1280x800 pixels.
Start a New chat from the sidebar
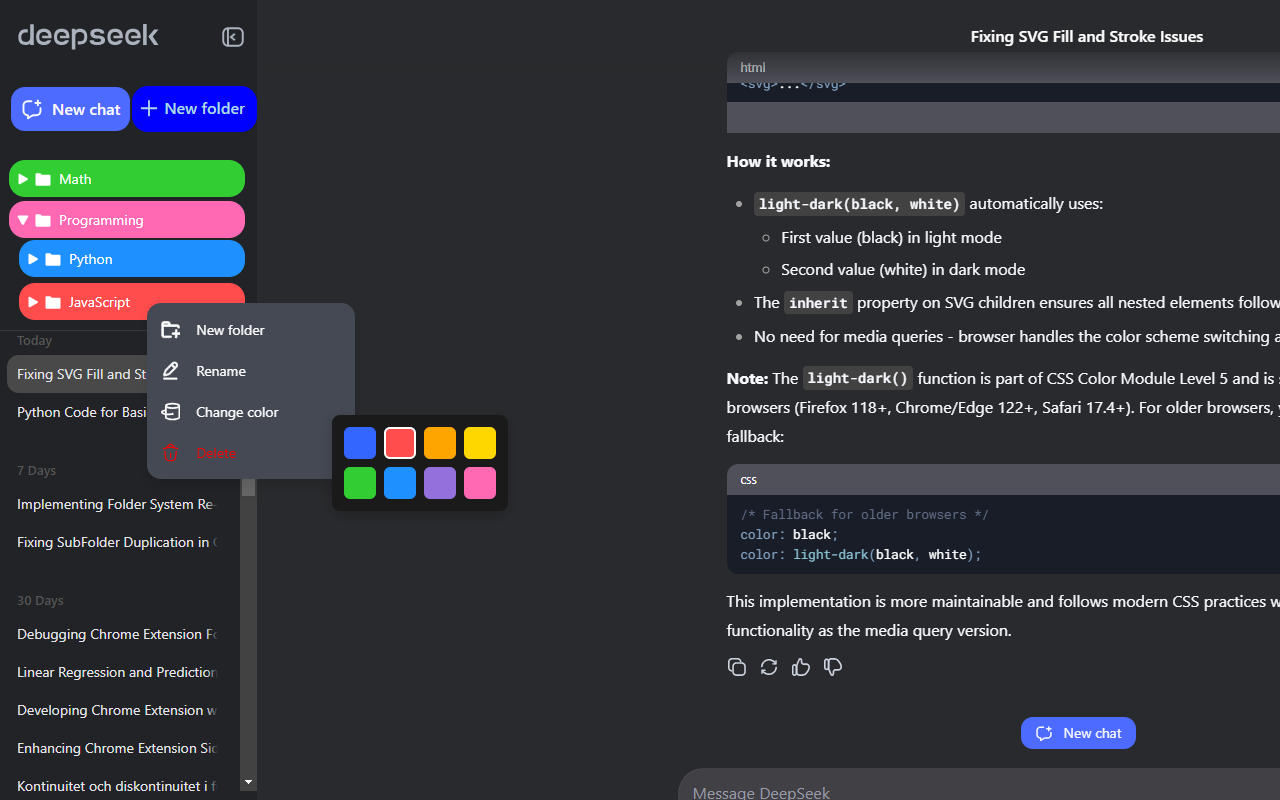tap(70, 109)
